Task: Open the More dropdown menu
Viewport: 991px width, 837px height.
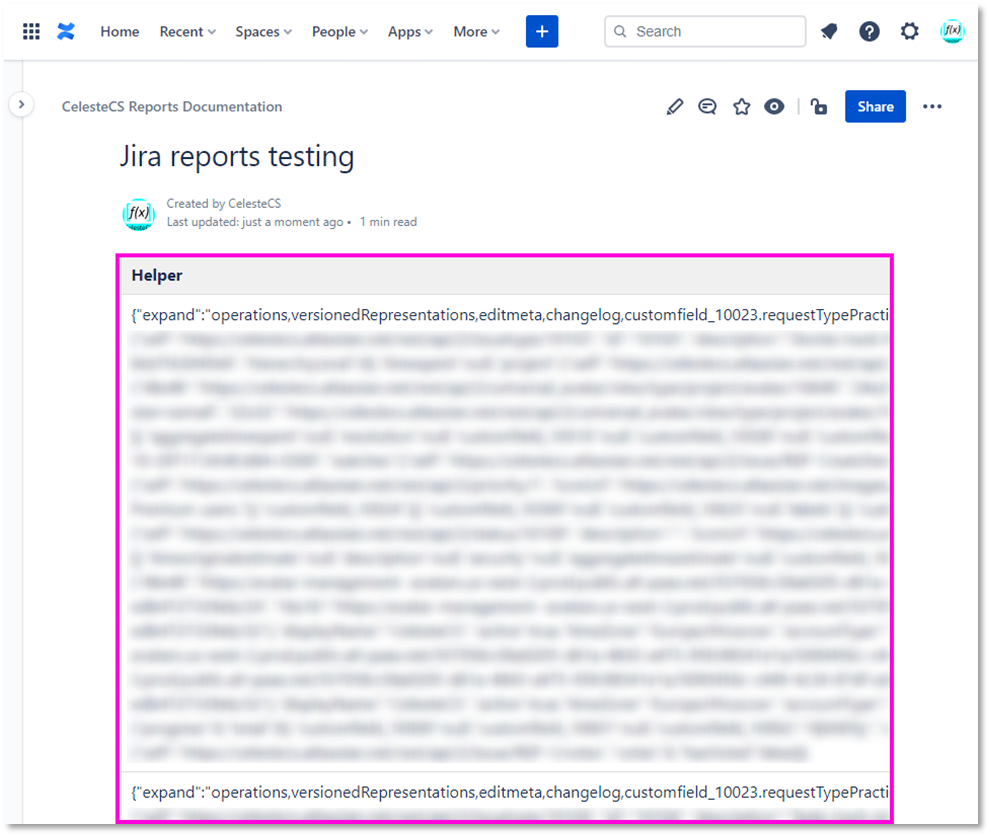Action: pyautogui.click(x=476, y=32)
